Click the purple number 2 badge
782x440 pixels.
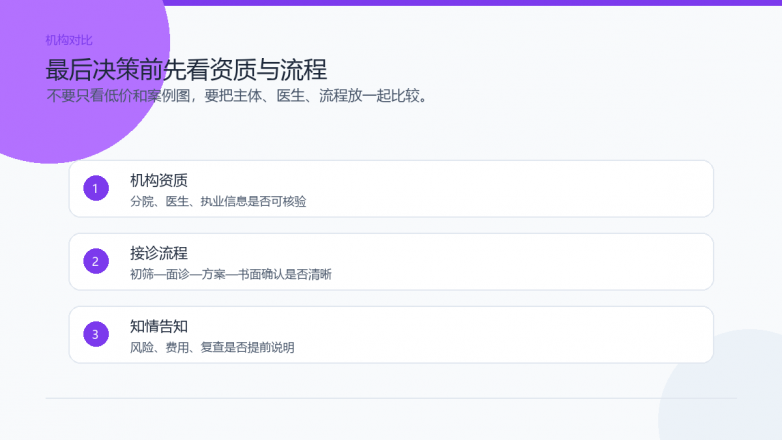[96, 261]
